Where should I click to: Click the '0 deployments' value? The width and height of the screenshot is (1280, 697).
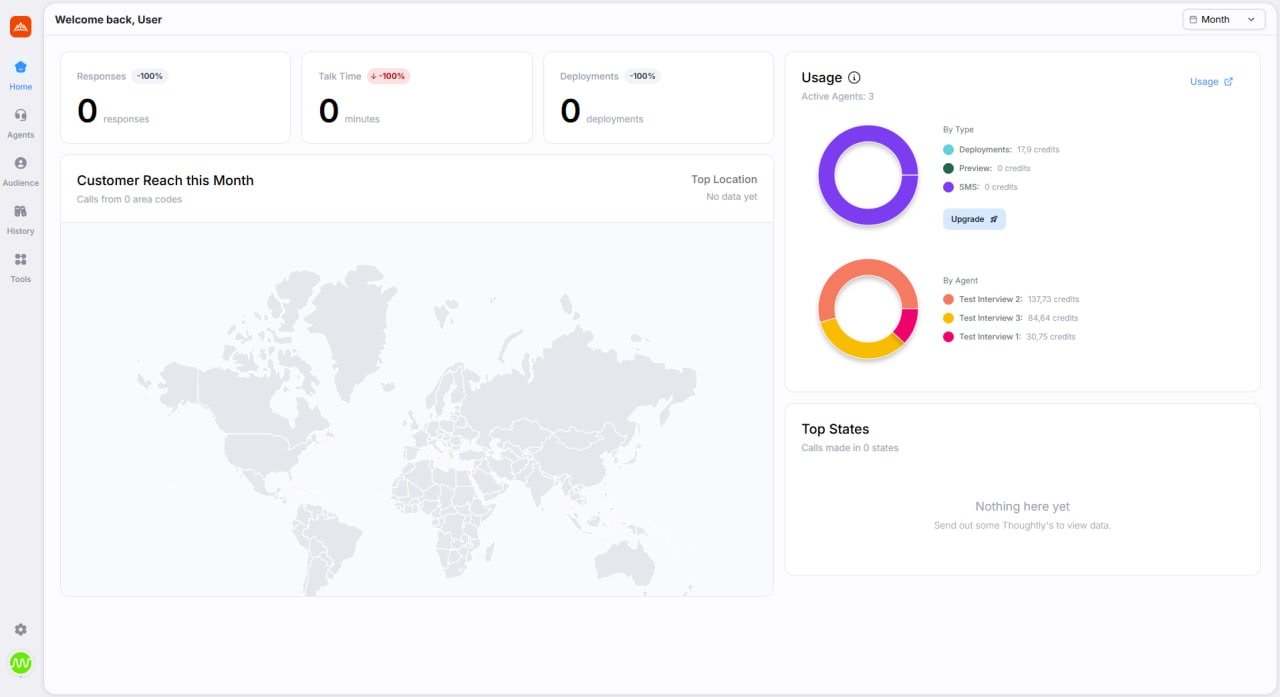pos(602,111)
